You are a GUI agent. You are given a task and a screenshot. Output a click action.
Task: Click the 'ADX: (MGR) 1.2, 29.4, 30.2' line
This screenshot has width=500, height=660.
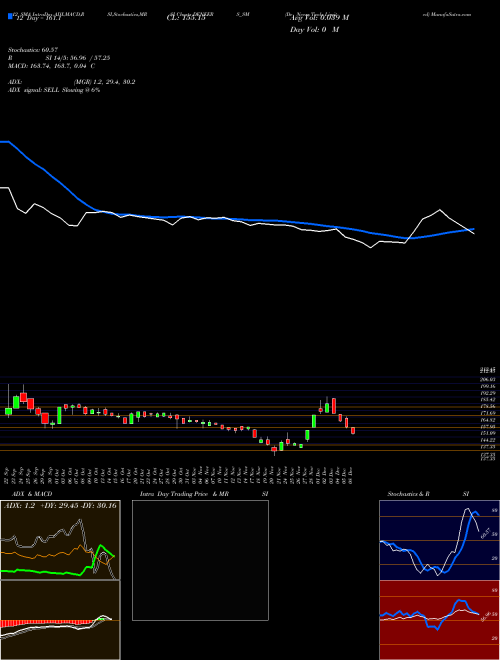coord(72,82)
